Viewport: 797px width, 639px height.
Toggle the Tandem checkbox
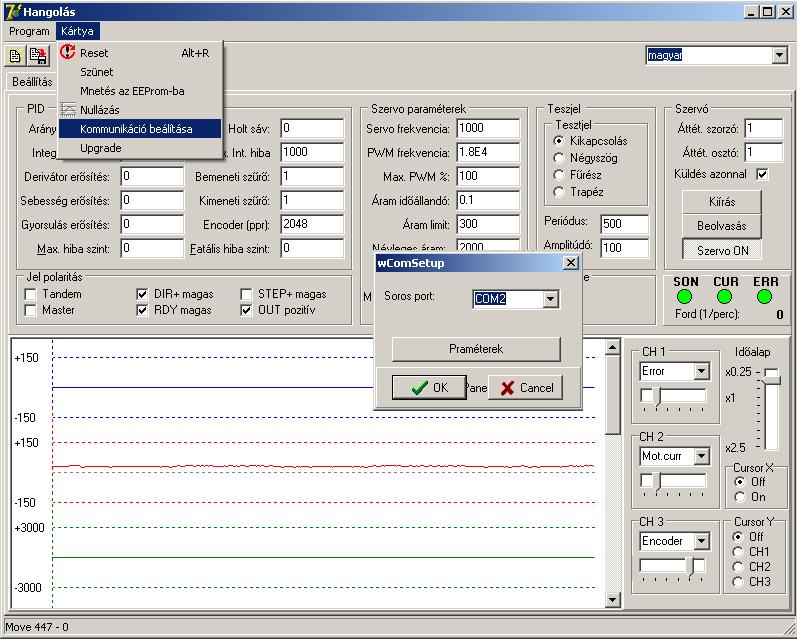31,295
